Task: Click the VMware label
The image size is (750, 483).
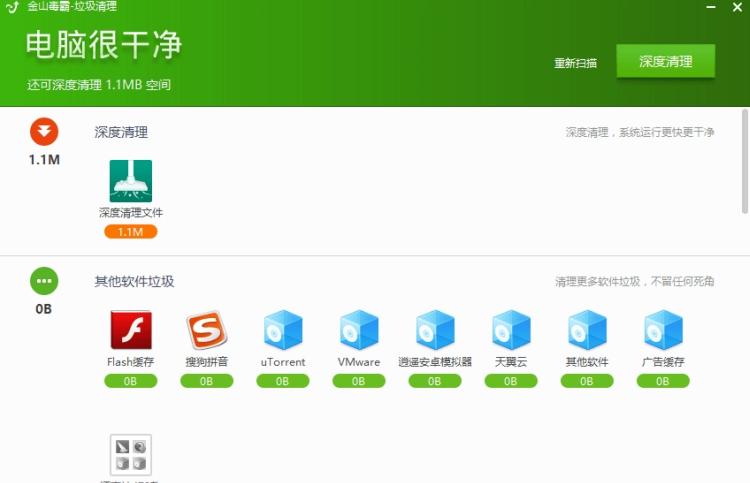Action: click(359, 362)
